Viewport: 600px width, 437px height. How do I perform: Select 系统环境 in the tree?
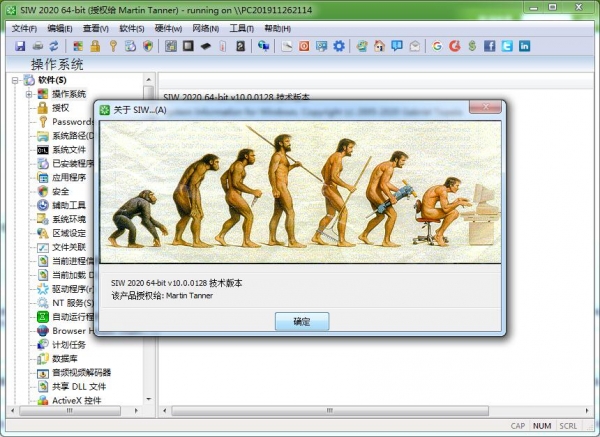(x=69, y=219)
